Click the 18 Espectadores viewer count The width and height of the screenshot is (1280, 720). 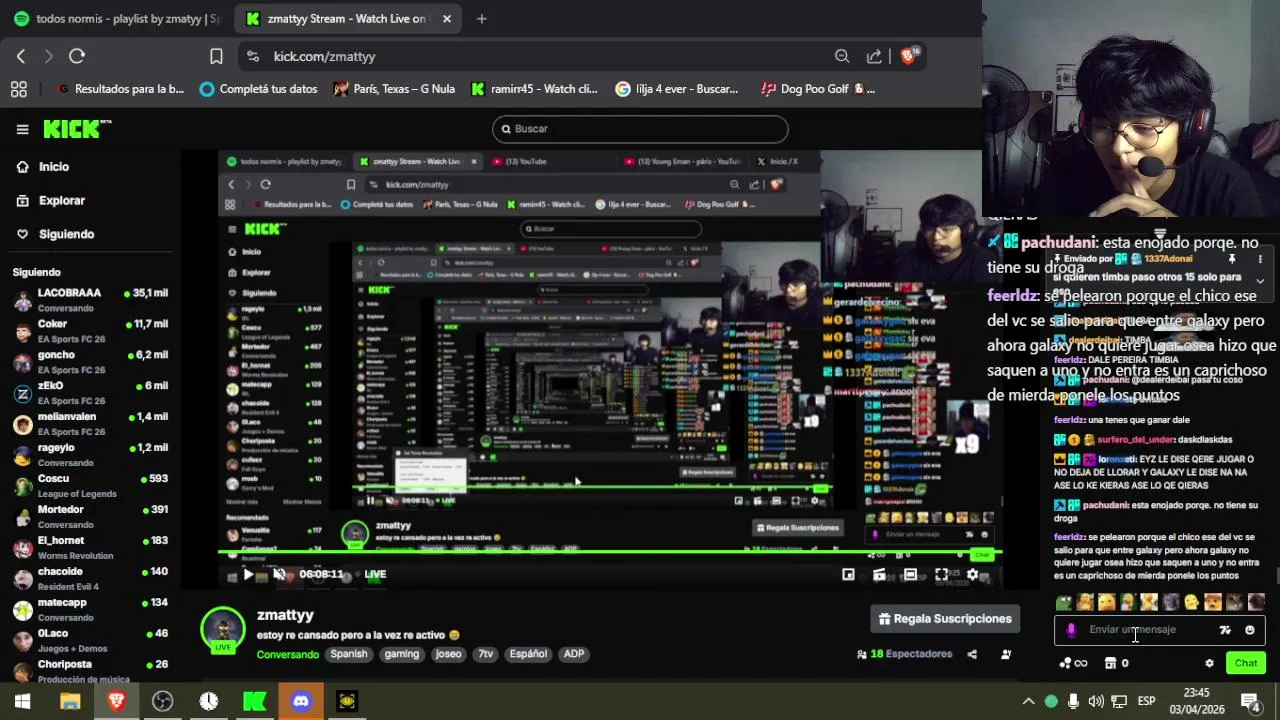click(x=905, y=654)
